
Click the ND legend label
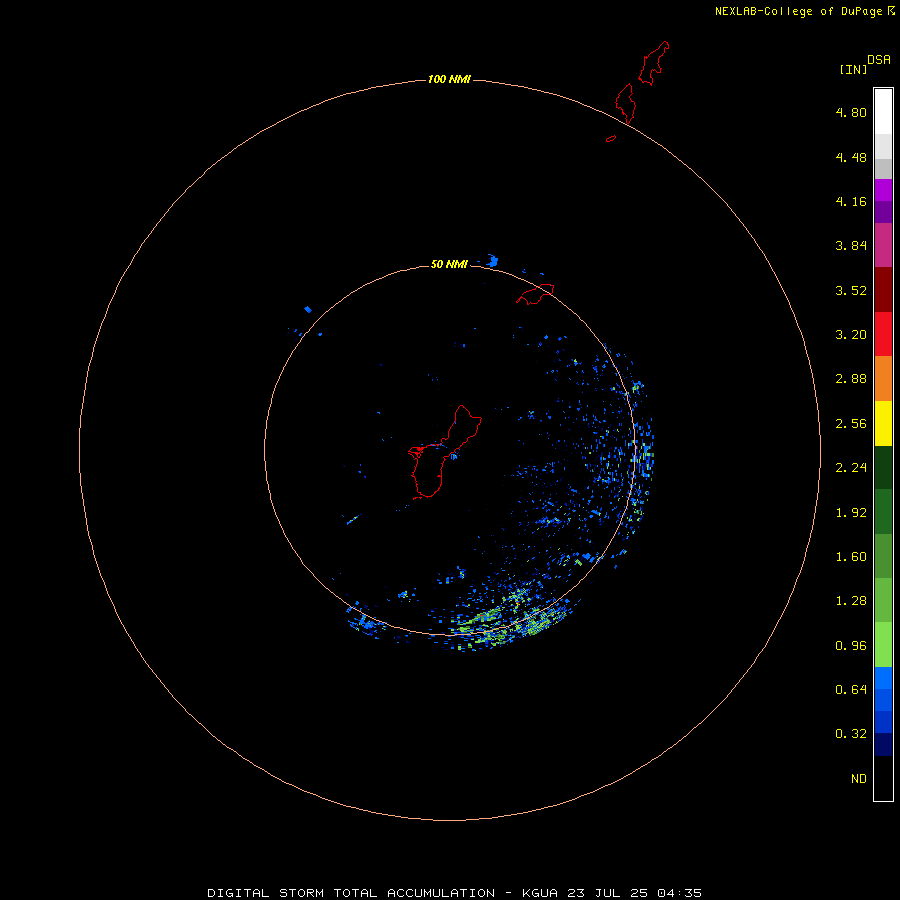tap(859, 779)
